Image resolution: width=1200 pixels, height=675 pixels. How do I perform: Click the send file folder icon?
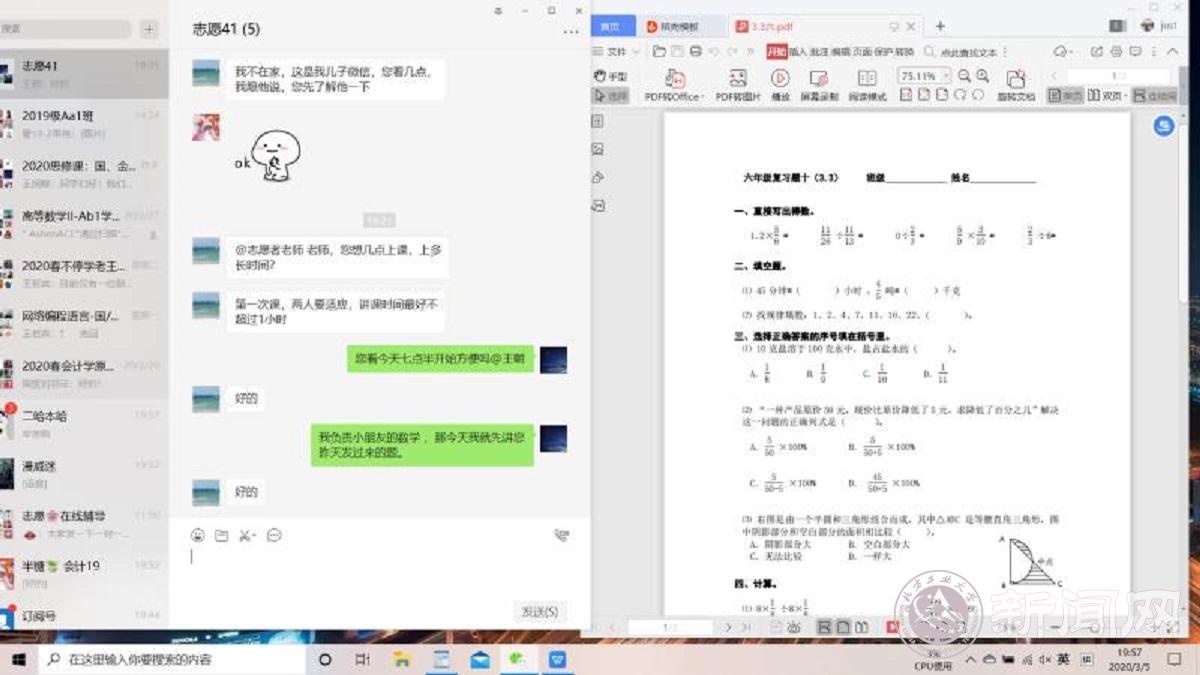[x=222, y=536]
